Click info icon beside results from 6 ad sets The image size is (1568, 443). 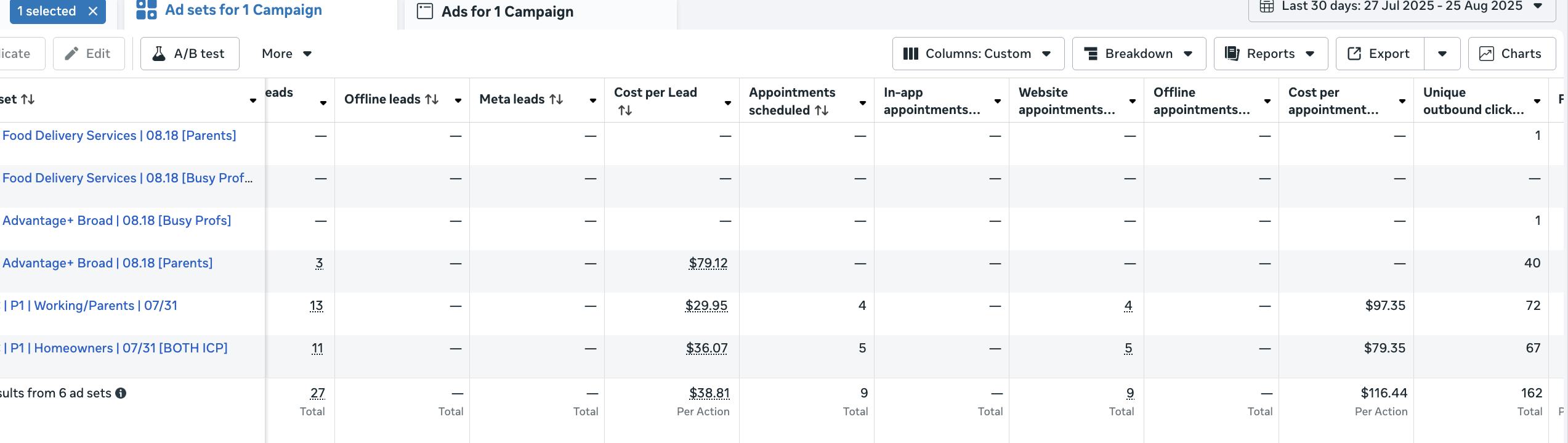click(x=121, y=393)
